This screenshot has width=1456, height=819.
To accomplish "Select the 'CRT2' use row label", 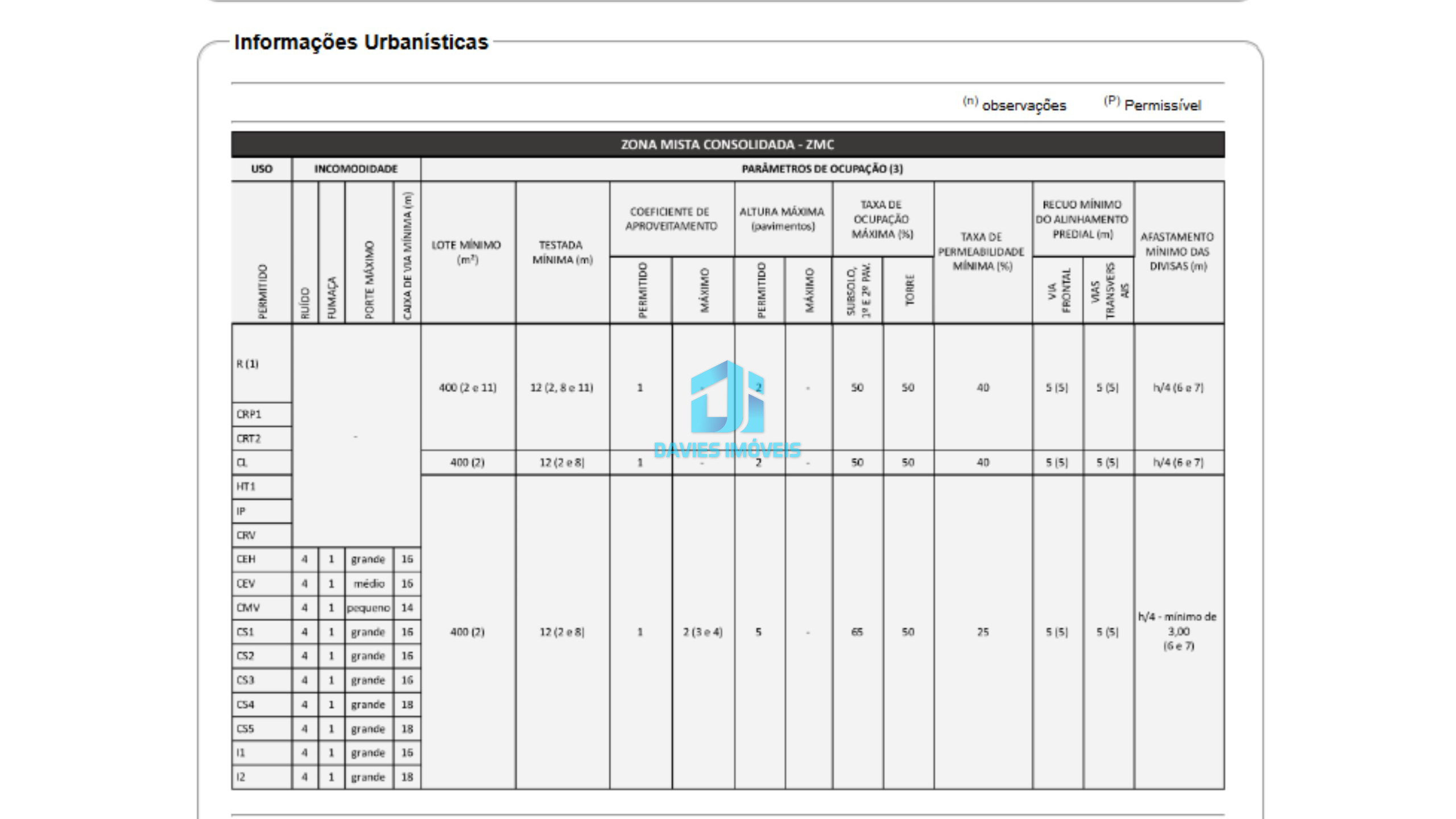I will [249, 439].
